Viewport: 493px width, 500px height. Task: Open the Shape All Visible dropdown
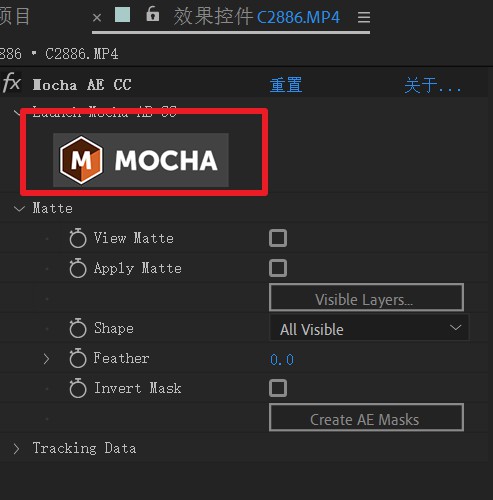[x=369, y=329]
